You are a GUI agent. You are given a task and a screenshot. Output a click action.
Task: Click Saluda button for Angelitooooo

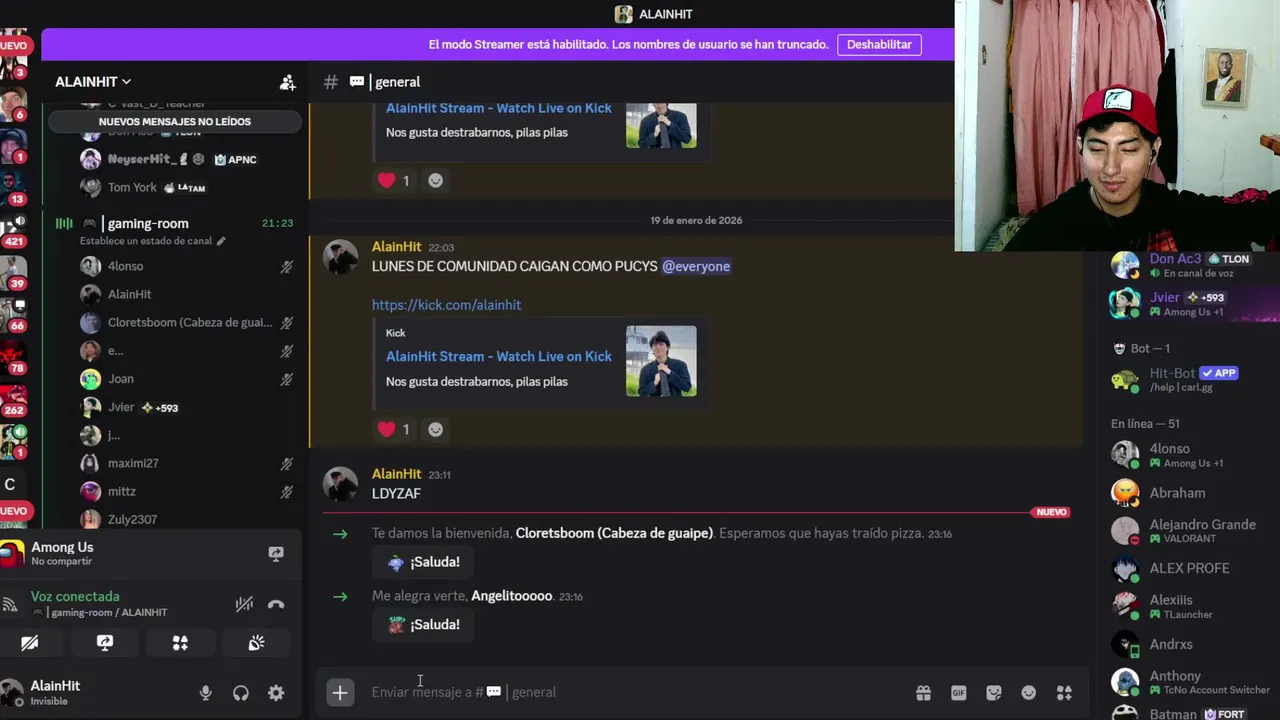click(x=424, y=625)
